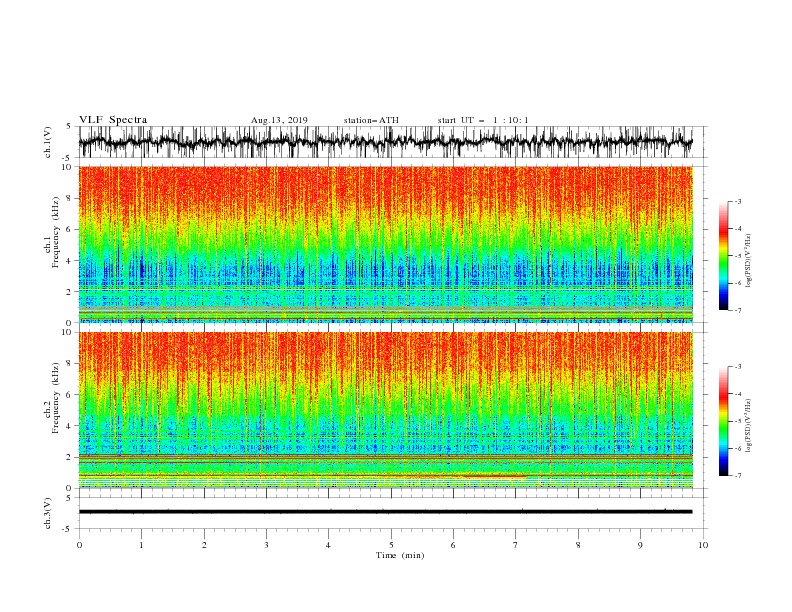
Task: Click the "-3" label on ch.2 color bar
Action: tap(737, 367)
